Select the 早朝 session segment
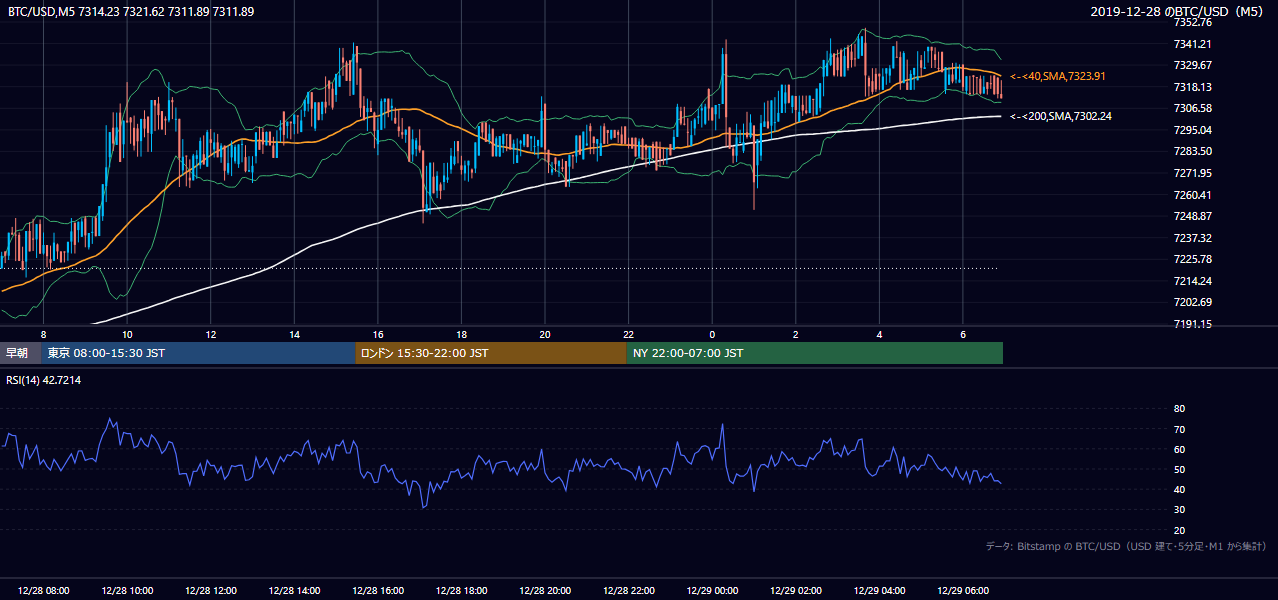This screenshot has width=1278, height=600. [20, 353]
